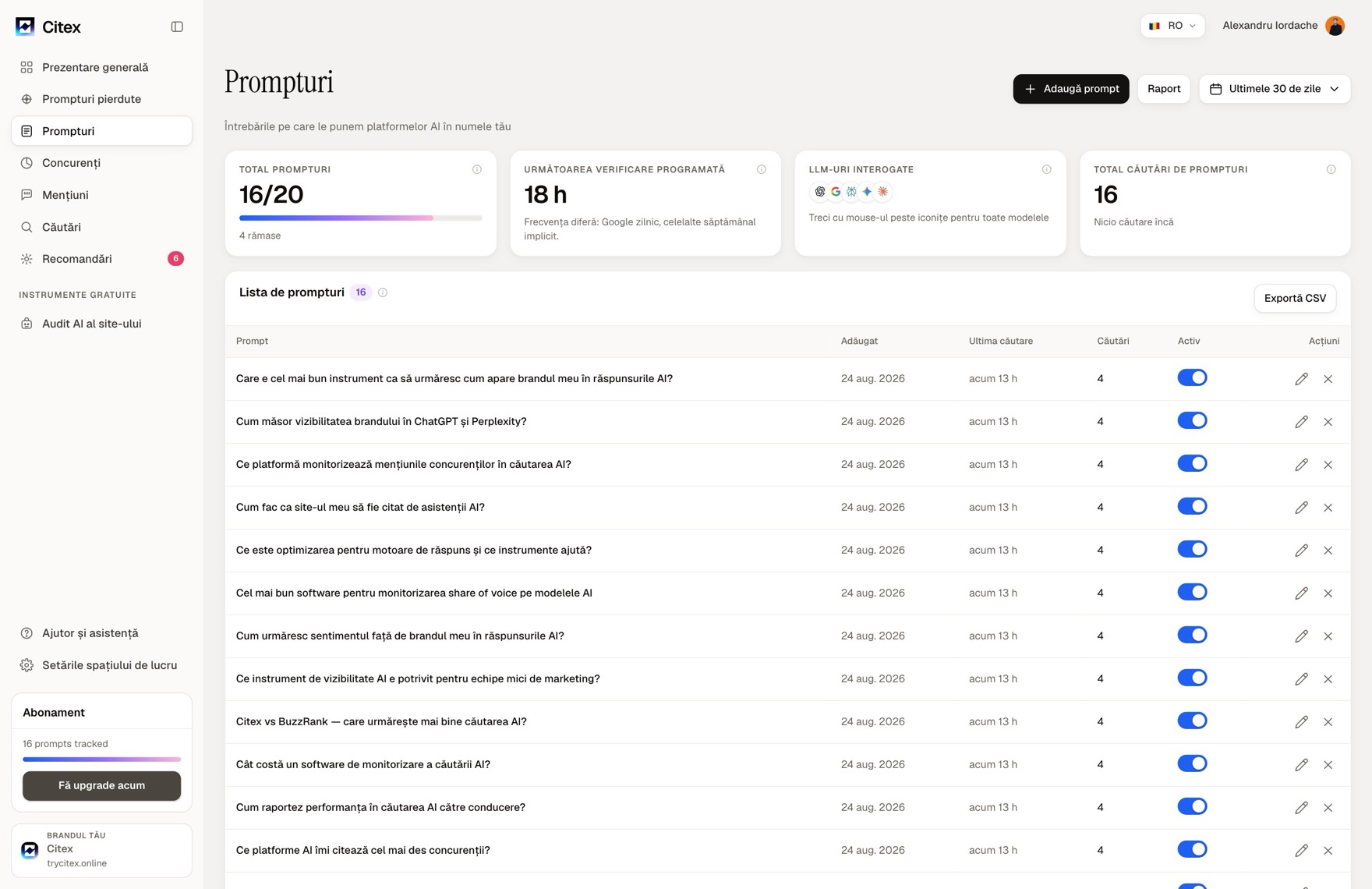This screenshot has width=1372, height=889.
Task: Edit the 'Citex vs BuzzRank' prompt
Action: pyautogui.click(x=1301, y=722)
